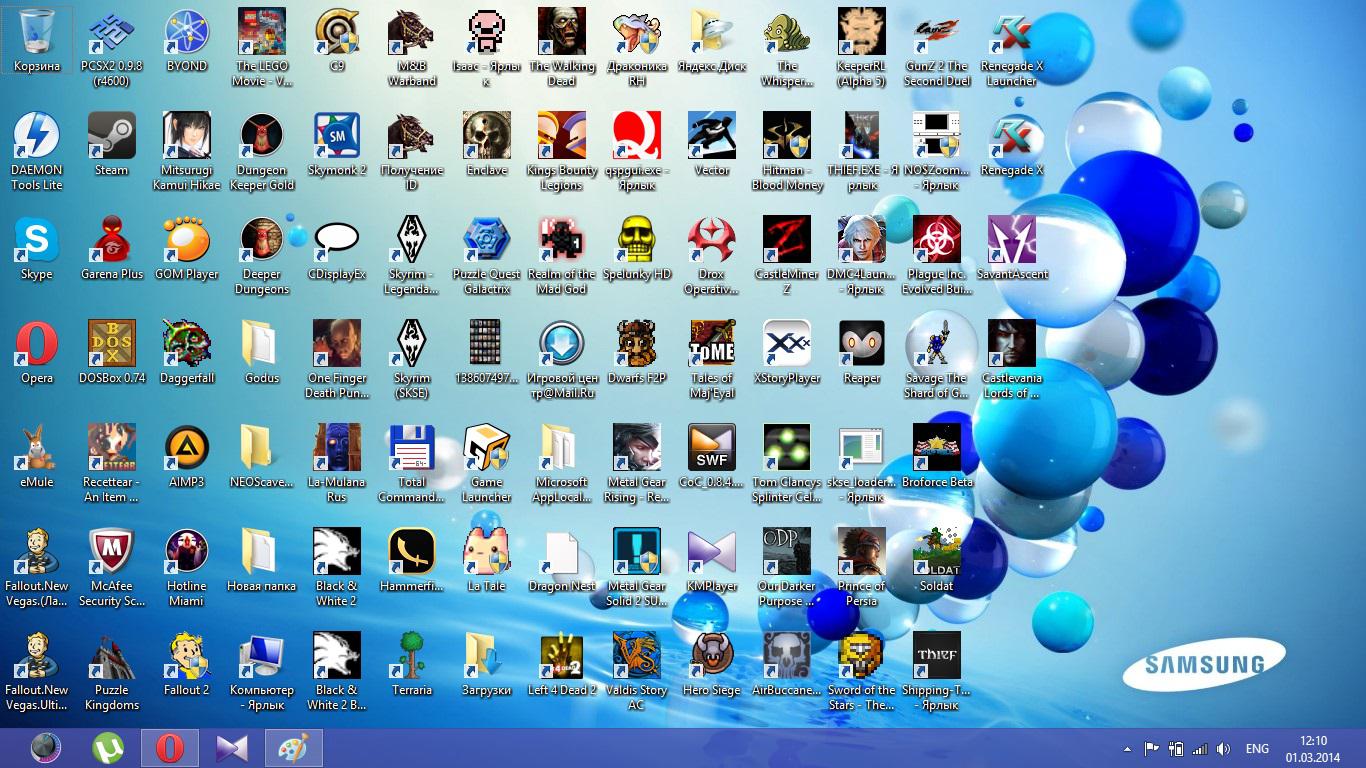Image resolution: width=1366 pixels, height=768 pixels.
Task: Open the DOSBox 0.74 shortcut
Action: point(111,345)
